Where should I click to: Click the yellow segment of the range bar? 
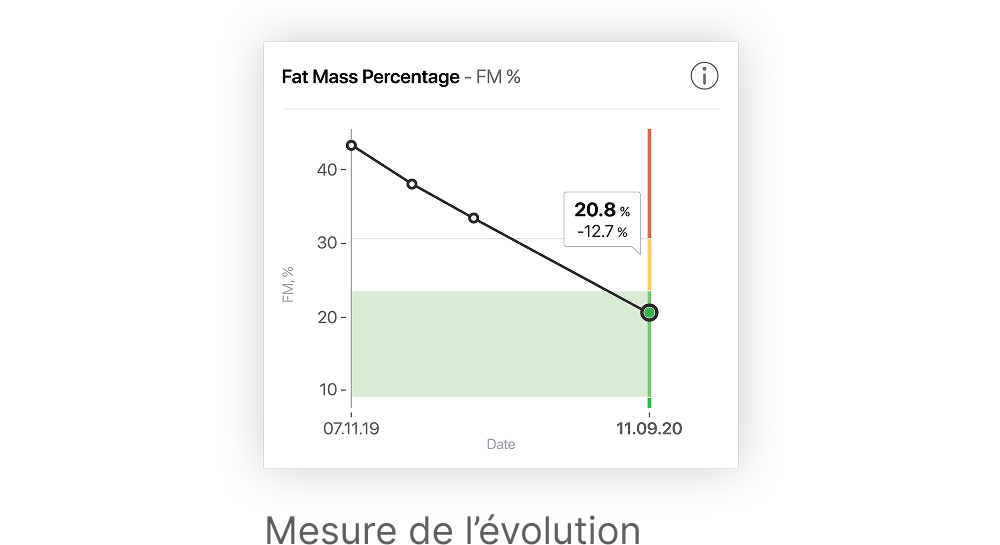coord(649,265)
